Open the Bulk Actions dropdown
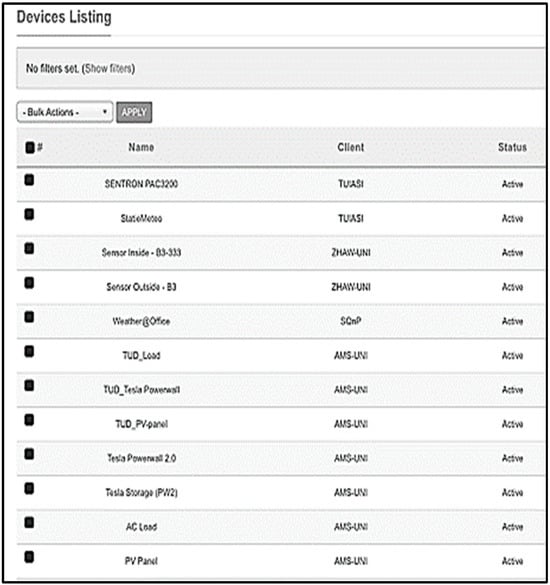 click(65, 112)
